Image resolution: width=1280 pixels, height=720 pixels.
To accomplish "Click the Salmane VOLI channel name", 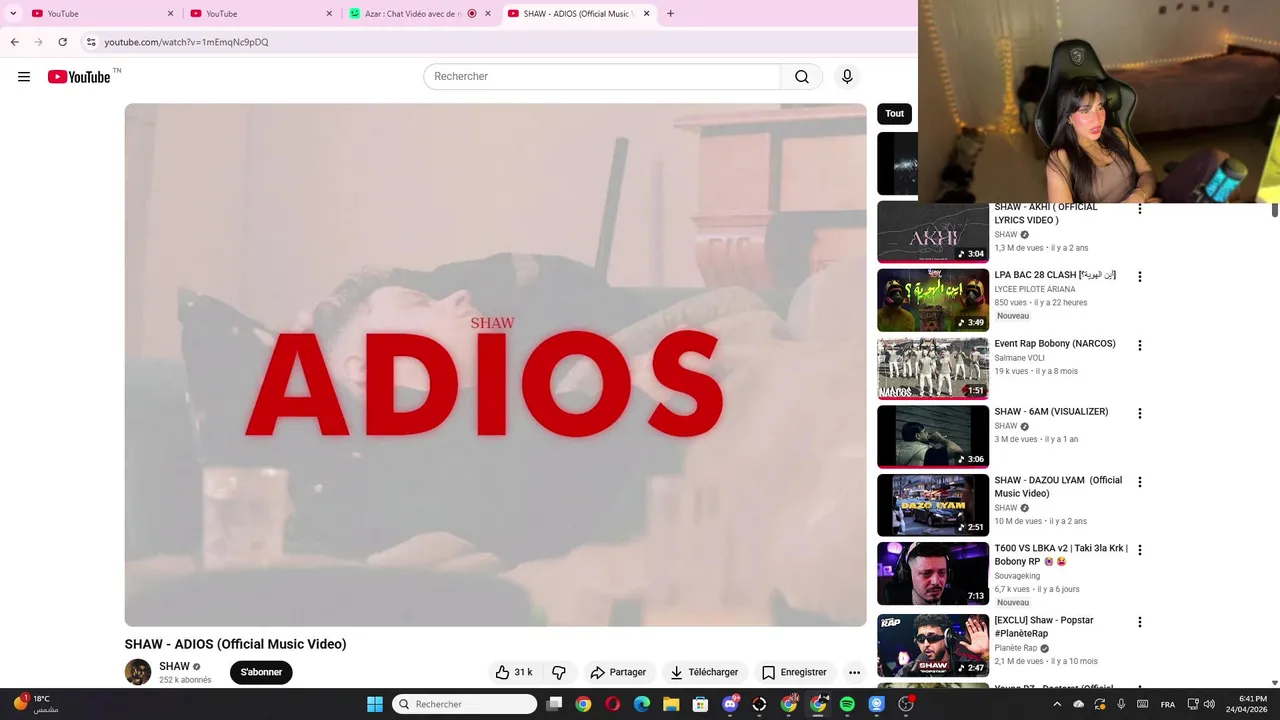I will coord(1019,358).
